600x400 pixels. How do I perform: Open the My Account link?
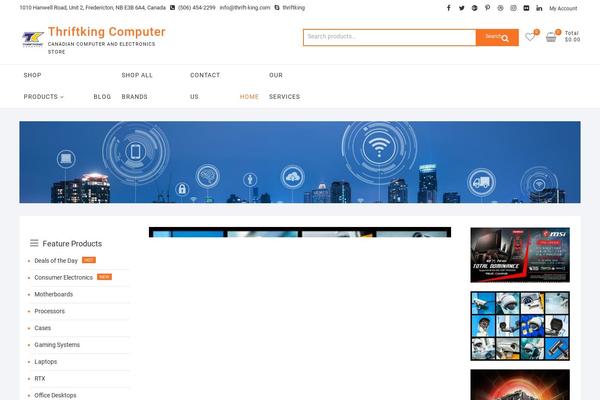pos(563,8)
